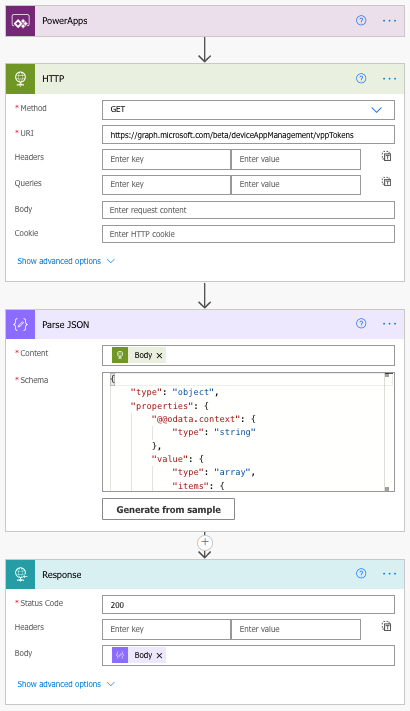The image size is (410, 711).
Task: Switch Headers to text mode icon in HTTP
Action: [x=386, y=156]
